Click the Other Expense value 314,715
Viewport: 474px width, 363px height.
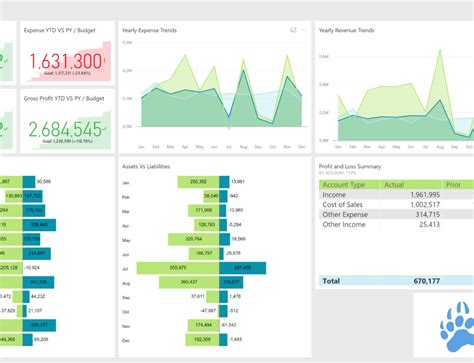pyautogui.click(x=428, y=215)
